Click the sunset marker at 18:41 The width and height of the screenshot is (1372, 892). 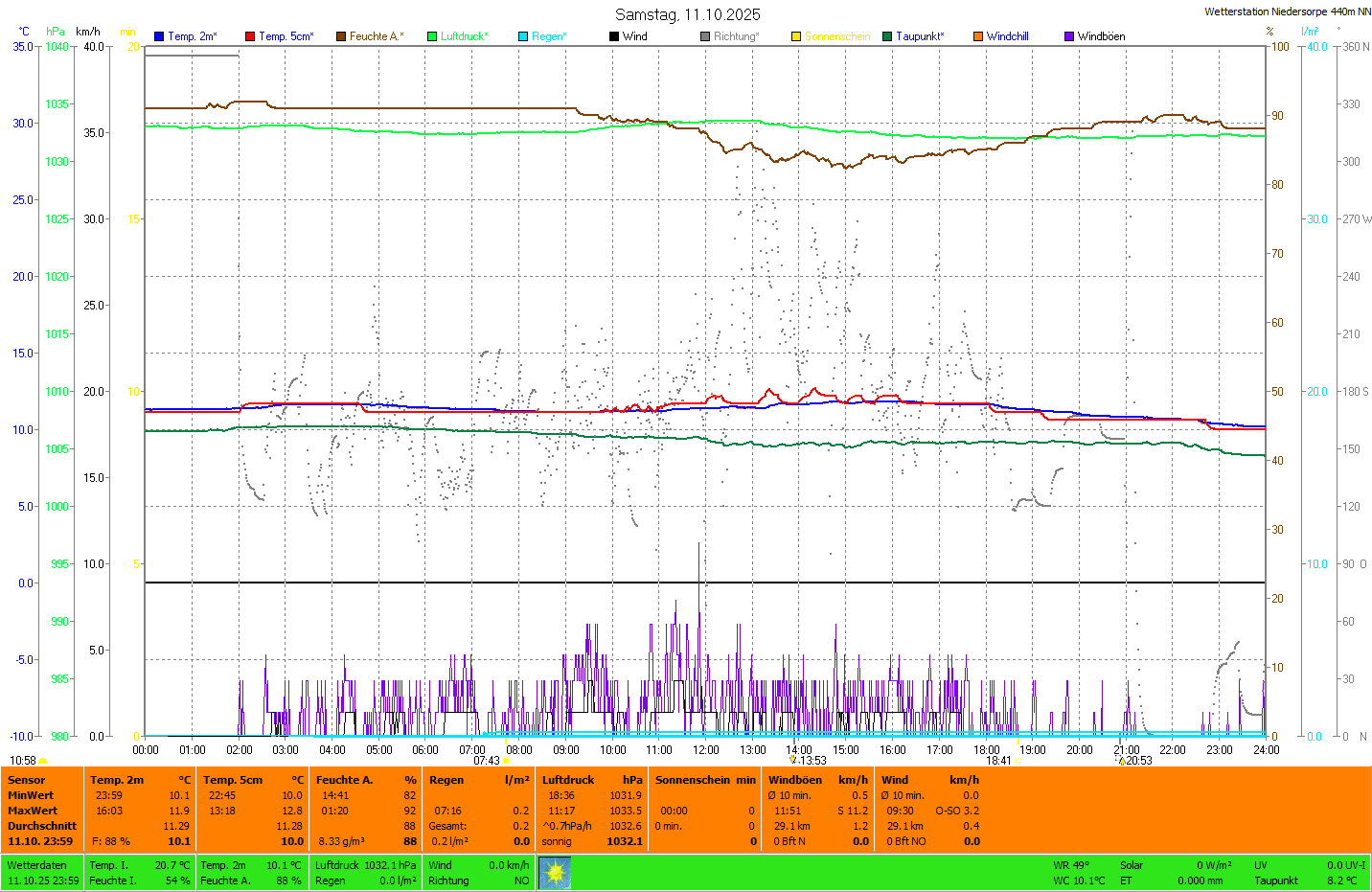1018,761
